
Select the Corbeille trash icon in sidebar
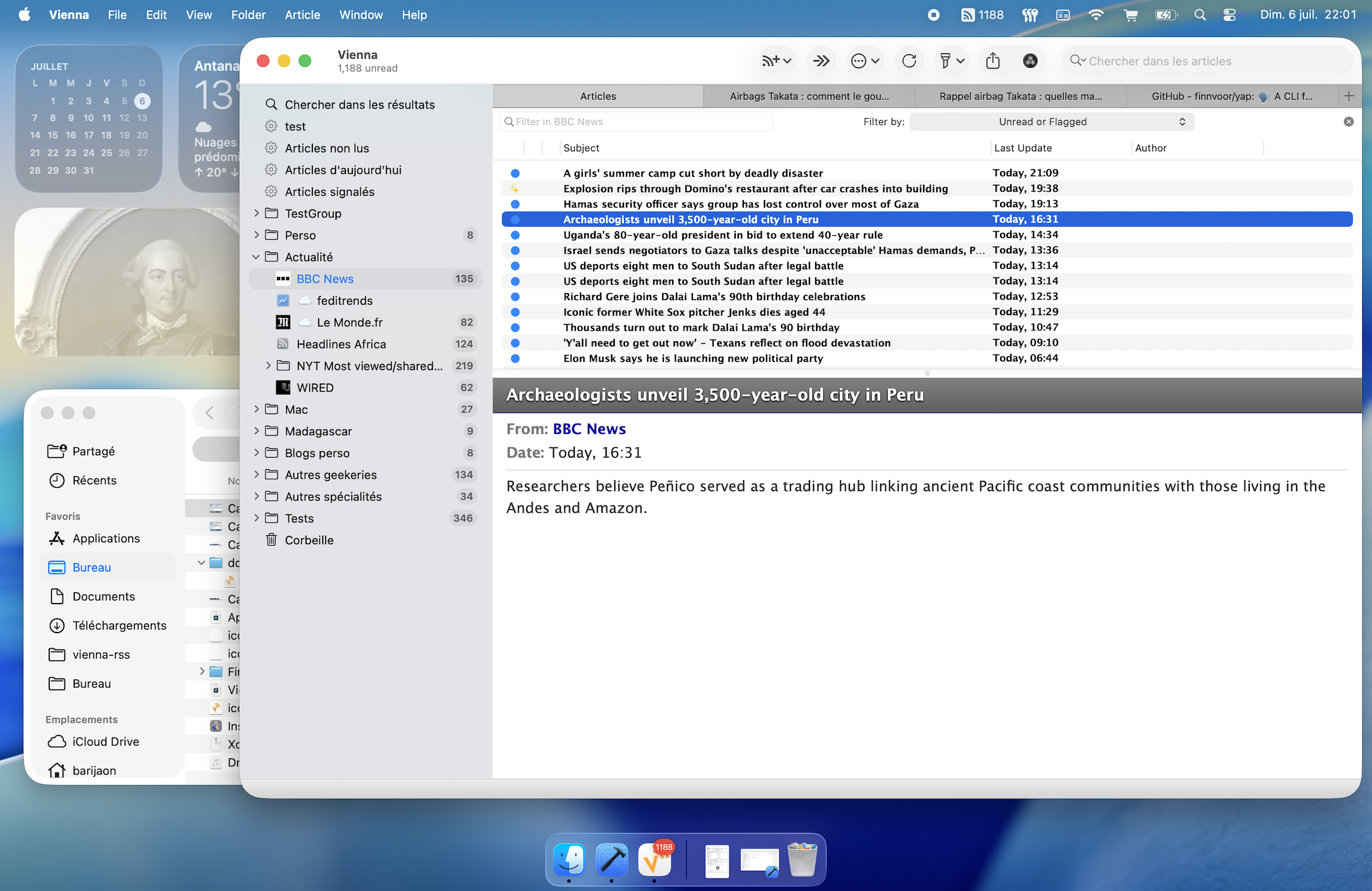point(271,540)
